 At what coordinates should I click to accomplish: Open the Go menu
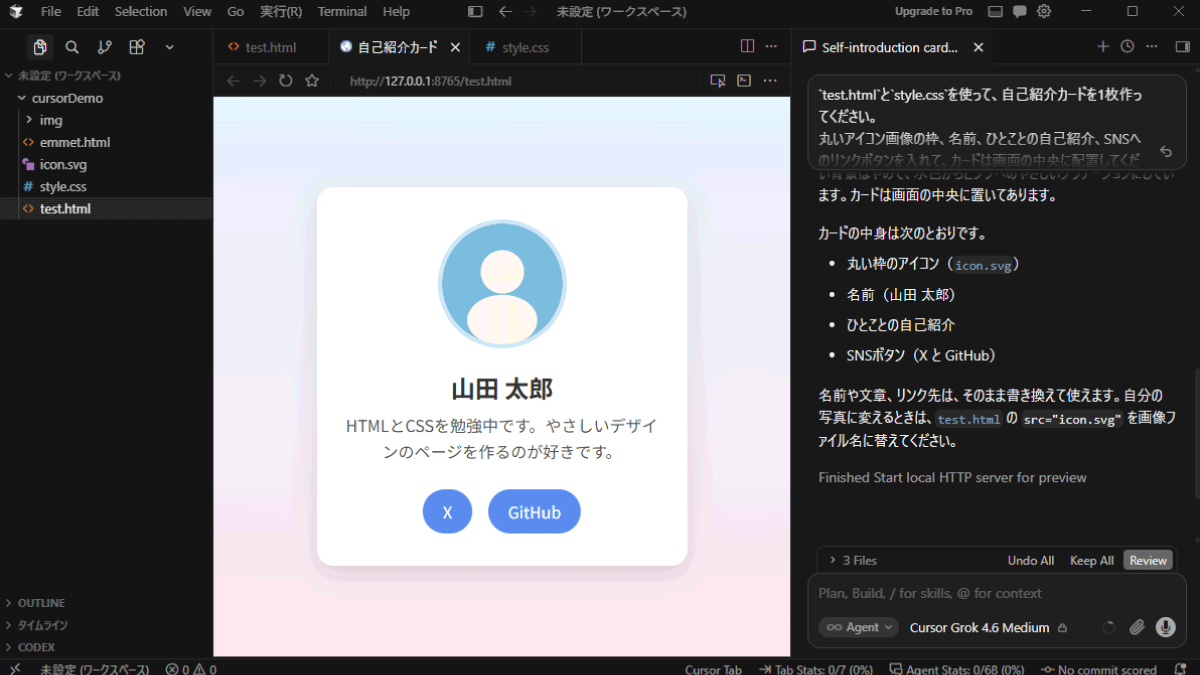[x=236, y=12]
